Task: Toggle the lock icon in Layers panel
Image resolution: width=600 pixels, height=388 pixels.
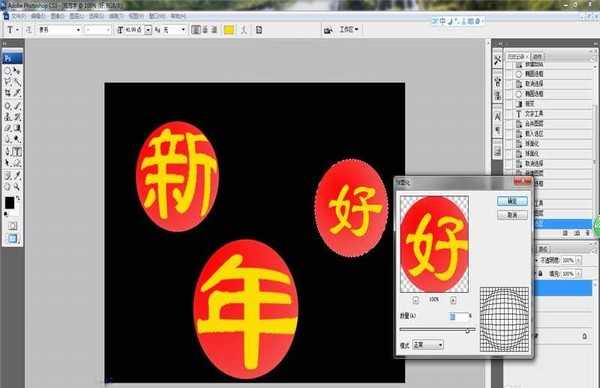Action: click(x=540, y=274)
